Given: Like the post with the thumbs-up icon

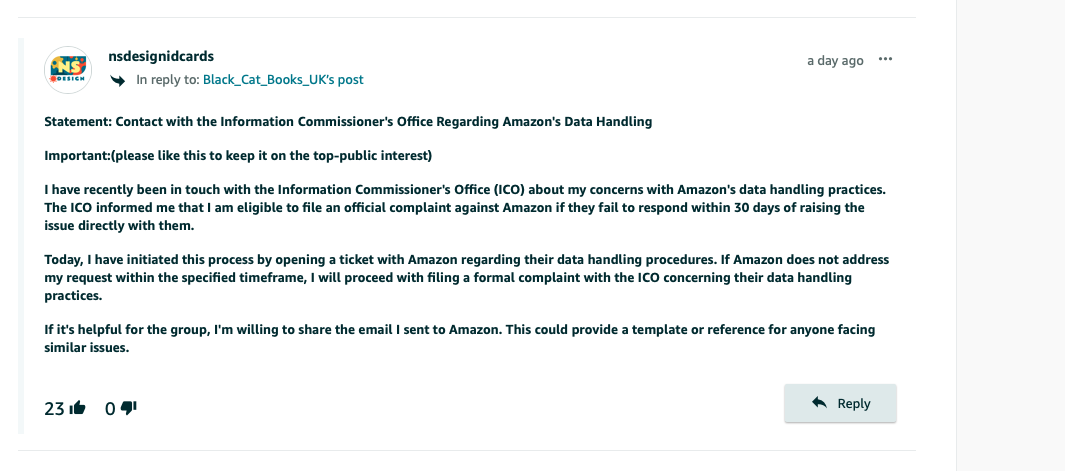Looking at the screenshot, I should coord(77,408).
